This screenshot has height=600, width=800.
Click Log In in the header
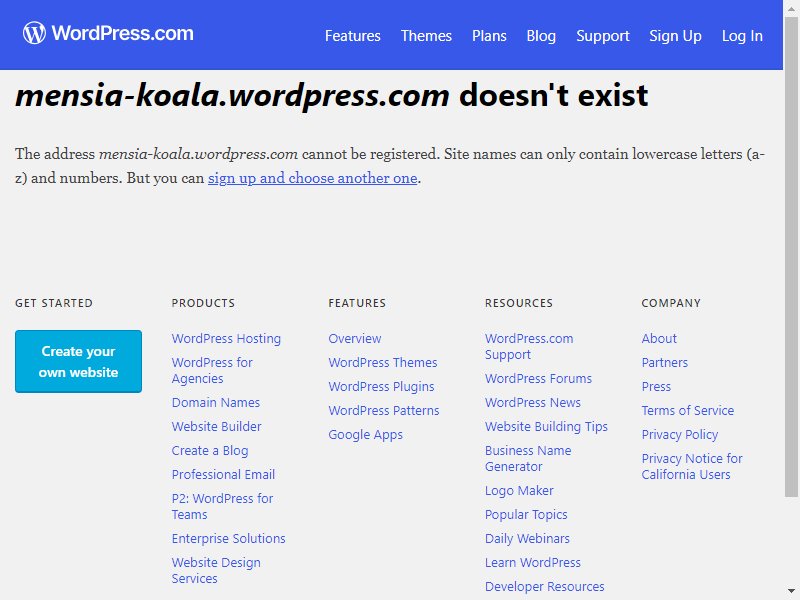[742, 36]
